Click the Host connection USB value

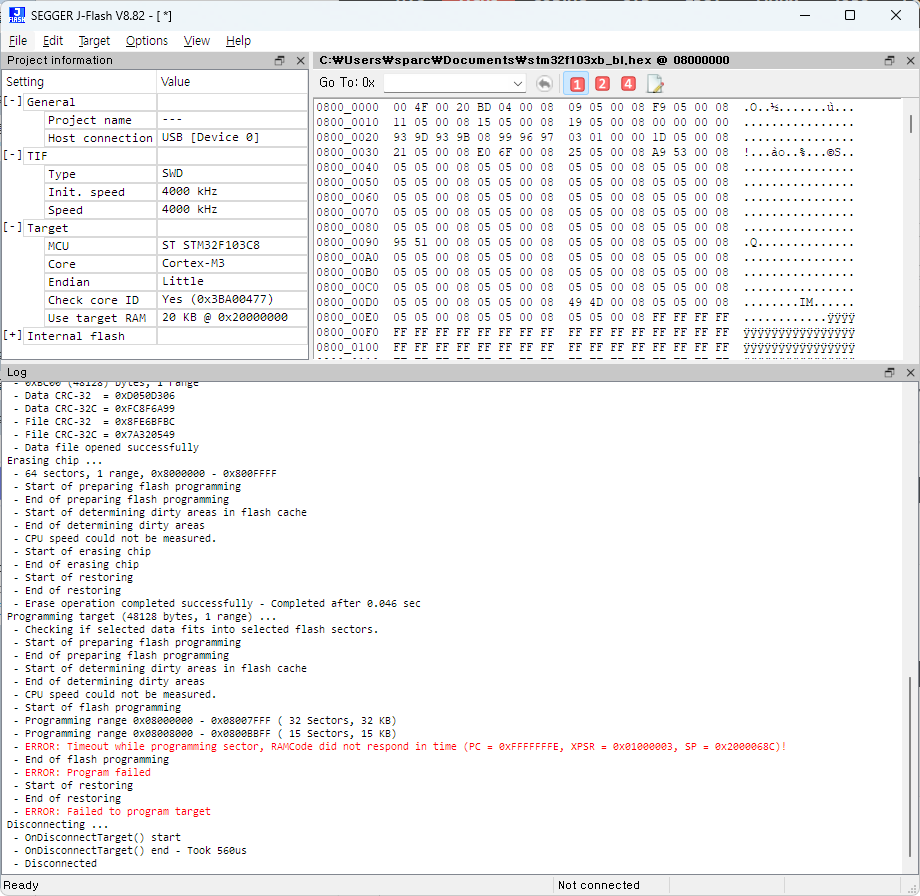pos(210,138)
